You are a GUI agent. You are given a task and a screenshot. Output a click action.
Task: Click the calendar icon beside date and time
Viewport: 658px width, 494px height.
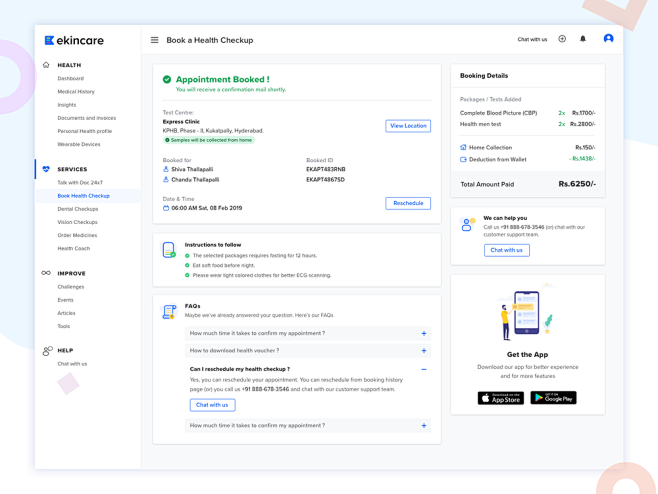pyautogui.click(x=166, y=208)
